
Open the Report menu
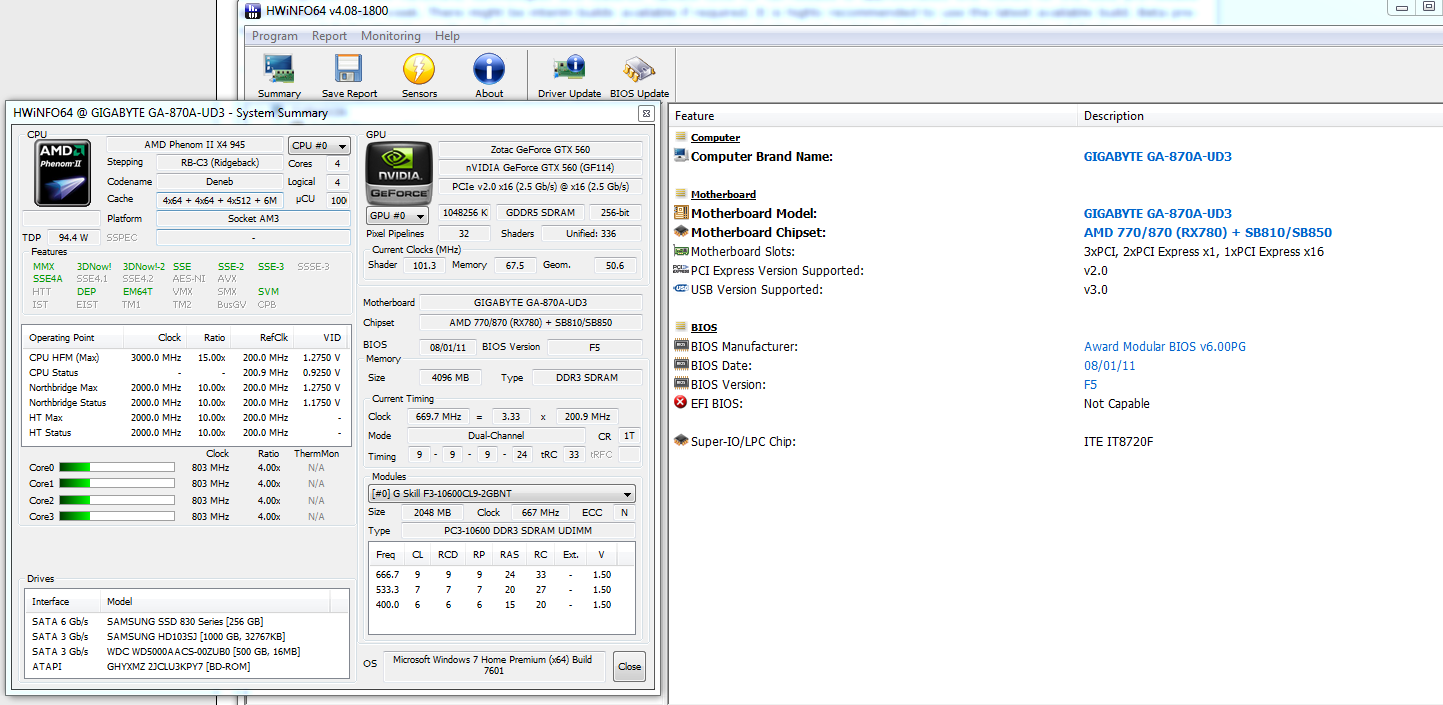pos(329,36)
